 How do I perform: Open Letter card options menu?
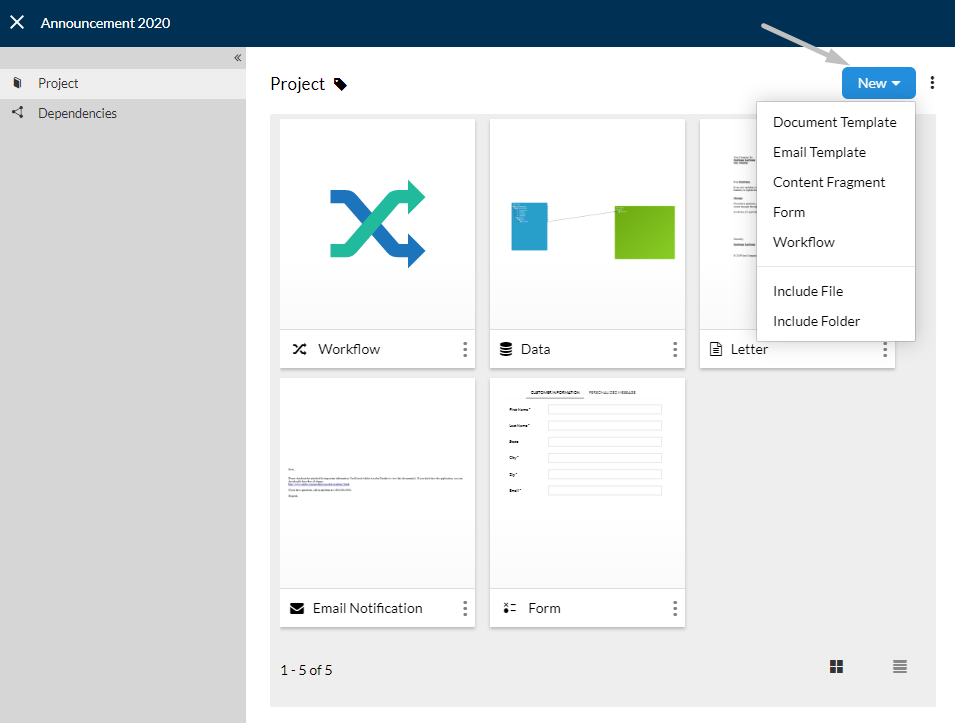point(885,350)
